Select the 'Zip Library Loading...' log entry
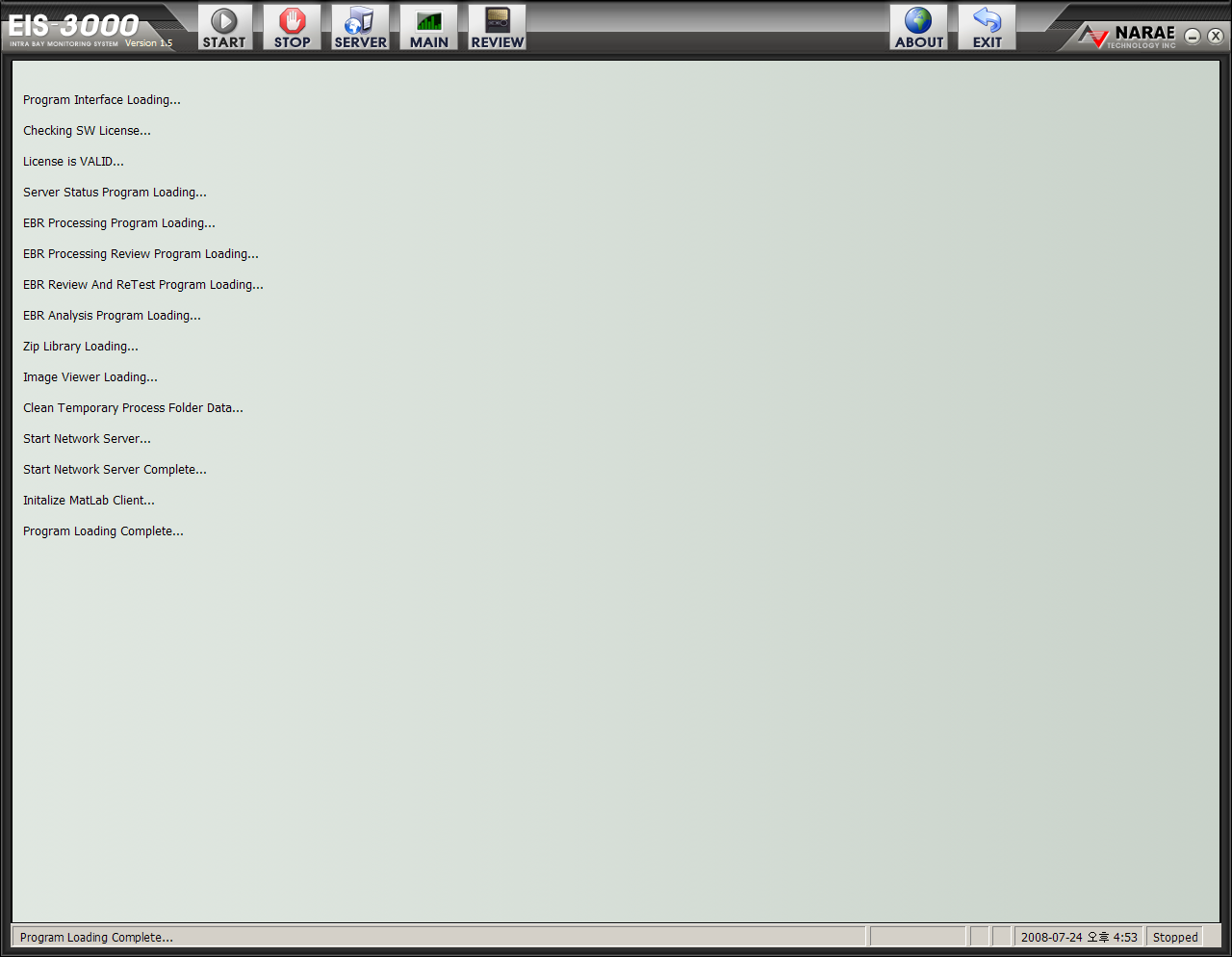Viewport: 1232px width, 957px height. (81, 347)
